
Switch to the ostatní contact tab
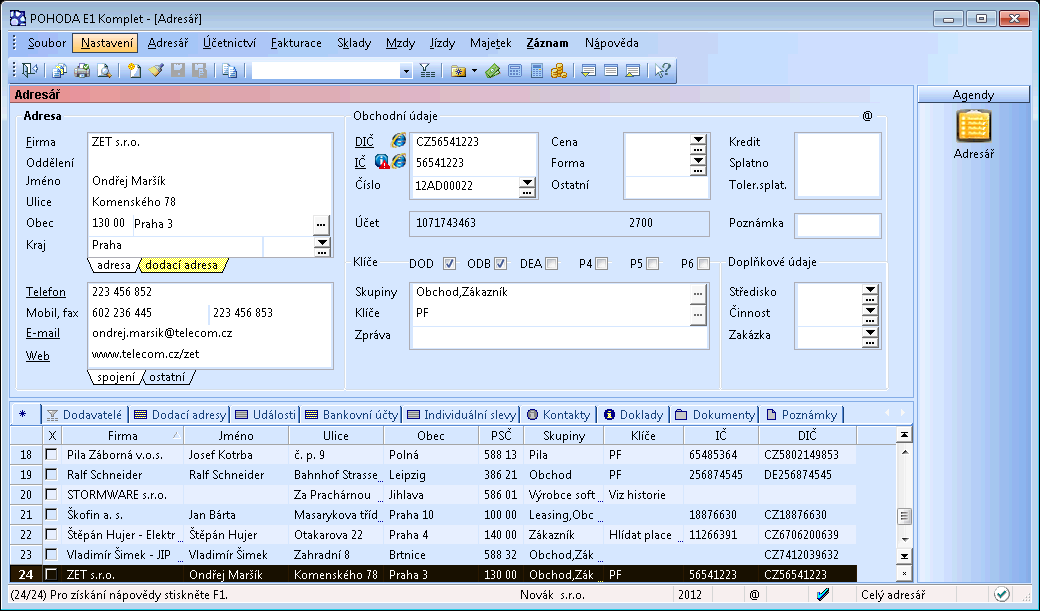[x=167, y=377]
